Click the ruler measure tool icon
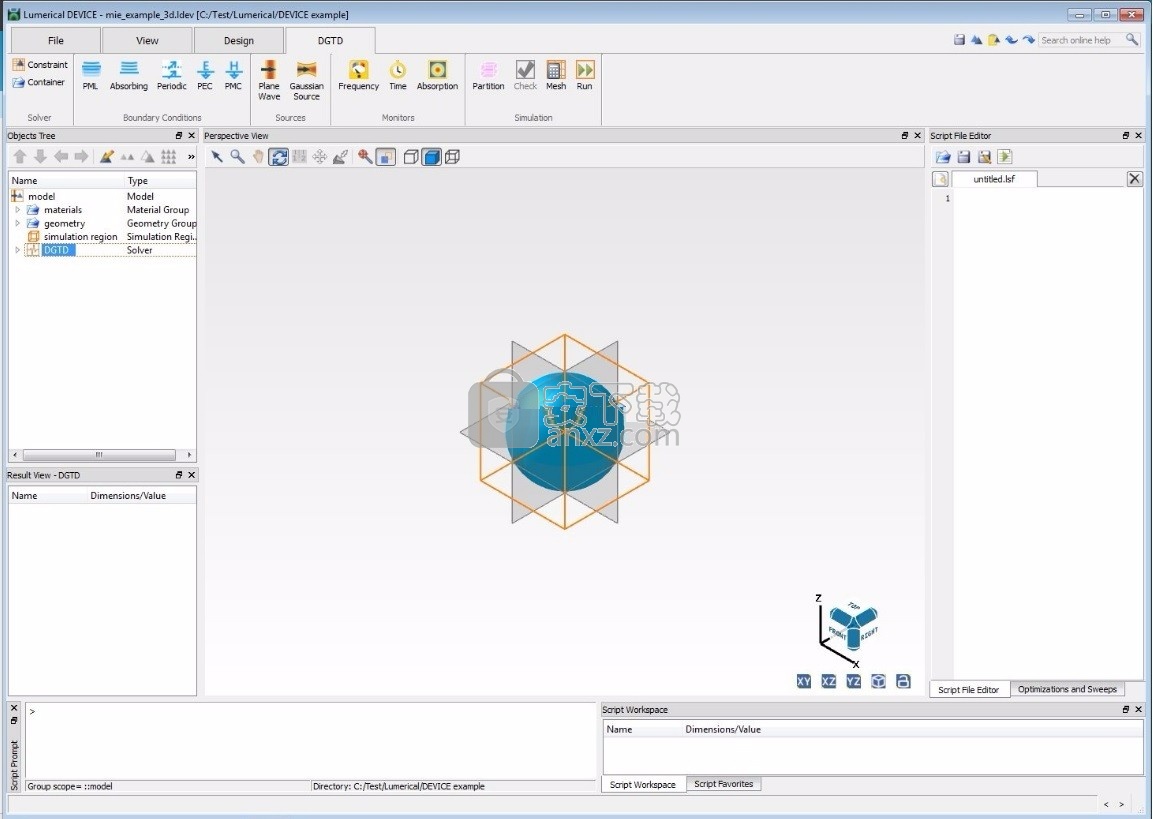This screenshot has height=819, width=1153. click(299, 157)
